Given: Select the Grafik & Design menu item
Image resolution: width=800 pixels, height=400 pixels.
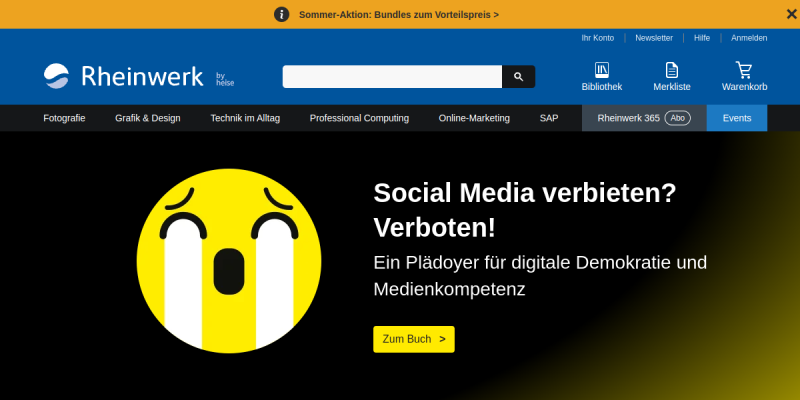Looking at the screenshot, I should [x=148, y=118].
